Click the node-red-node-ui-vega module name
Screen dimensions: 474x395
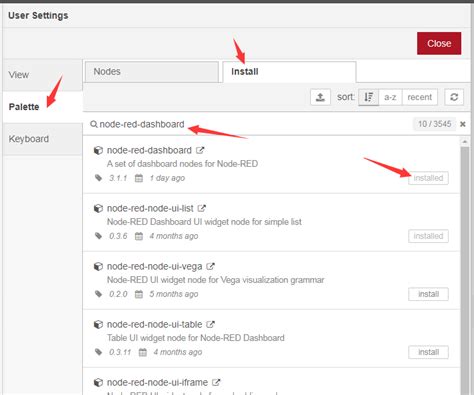coord(155,266)
